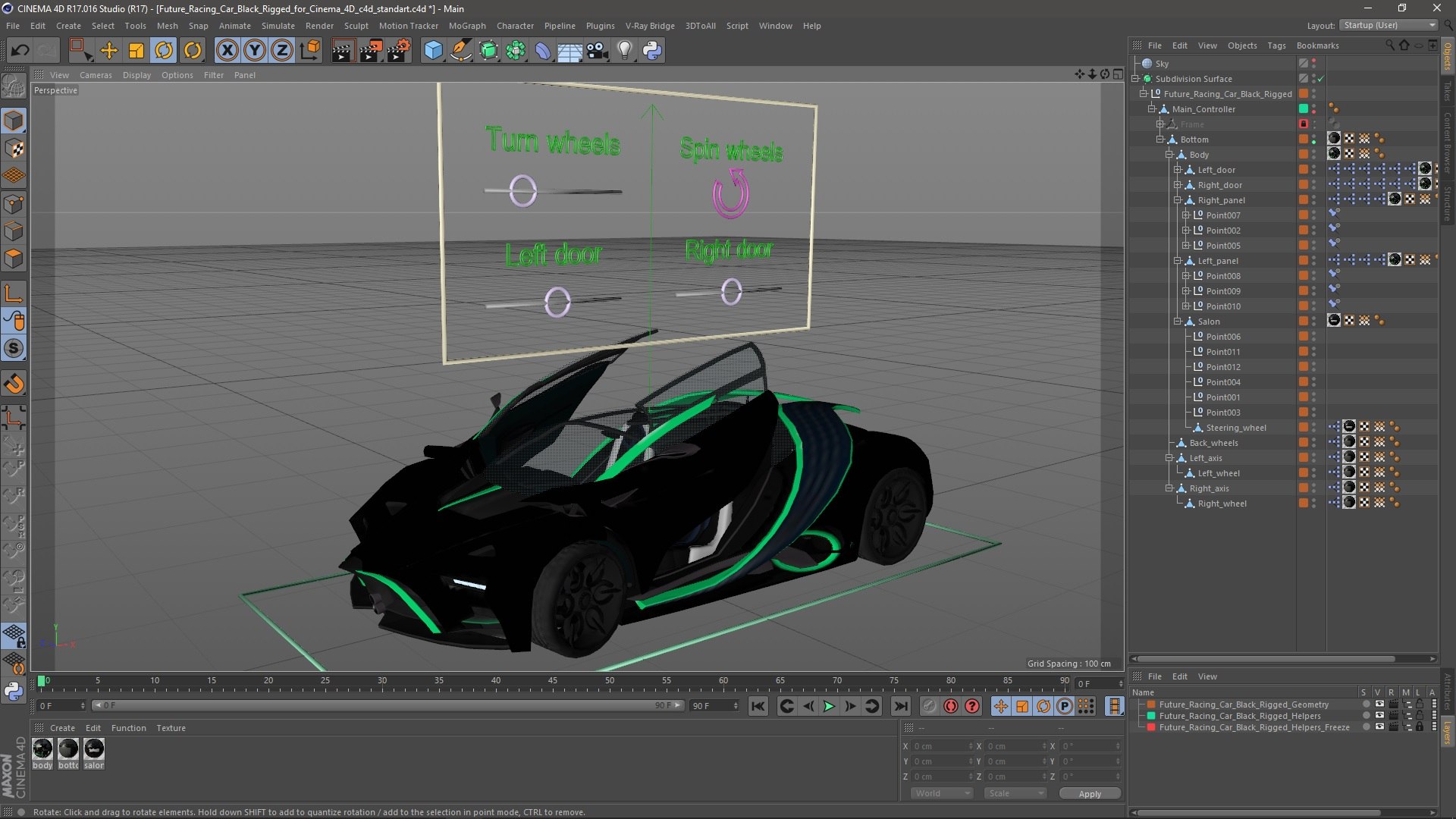This screenshot has width=1456, height=819.
Task: Collapse the Salon object node
Action: [1177, 322]
